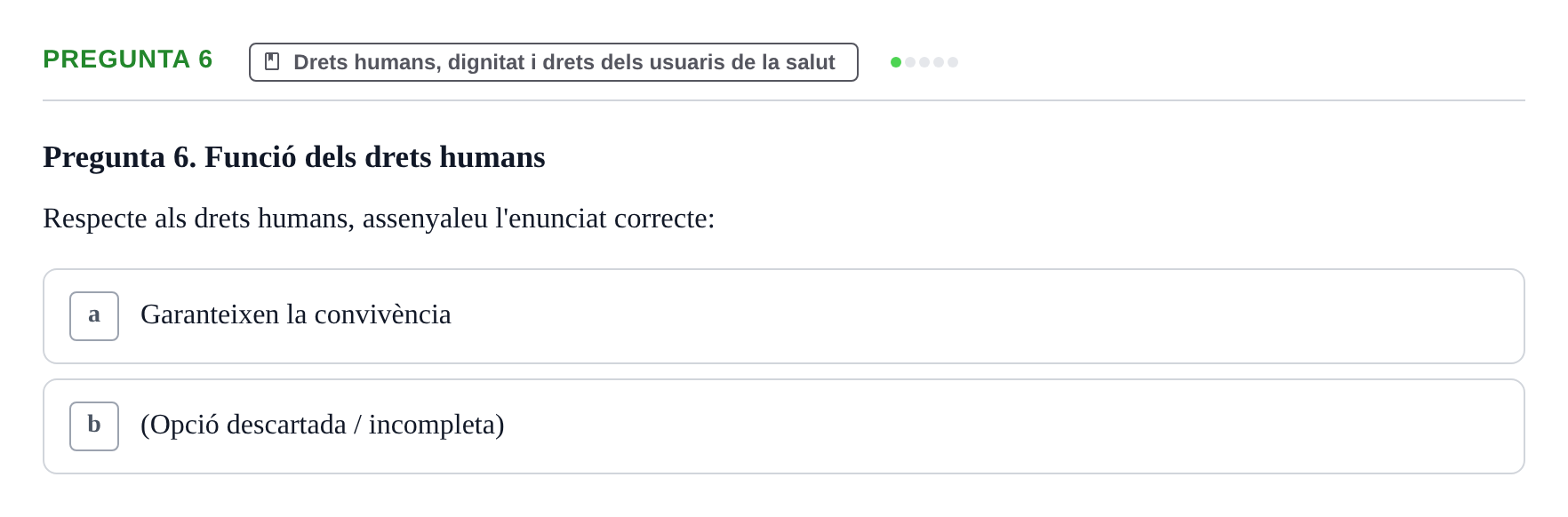
Task: Choose answer 'Garanteixen la convivència'
Action: 784,316
